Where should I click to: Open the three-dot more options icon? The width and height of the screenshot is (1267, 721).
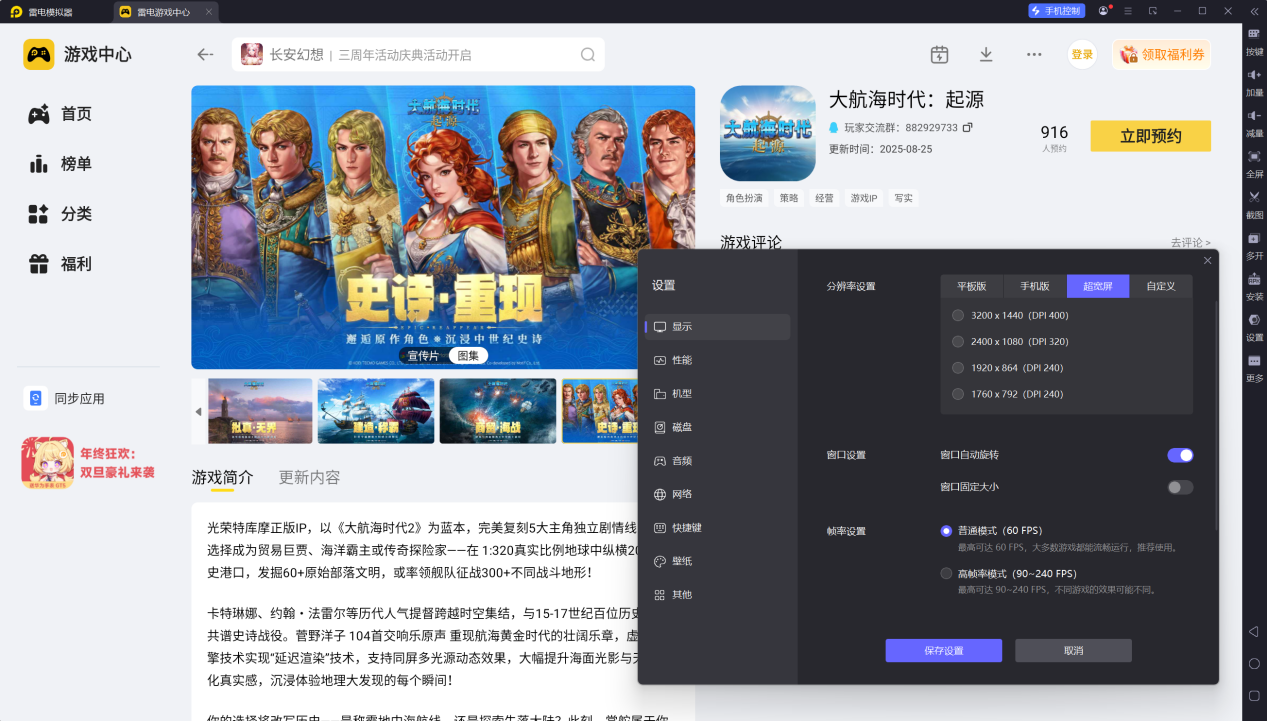point(1034,54)
